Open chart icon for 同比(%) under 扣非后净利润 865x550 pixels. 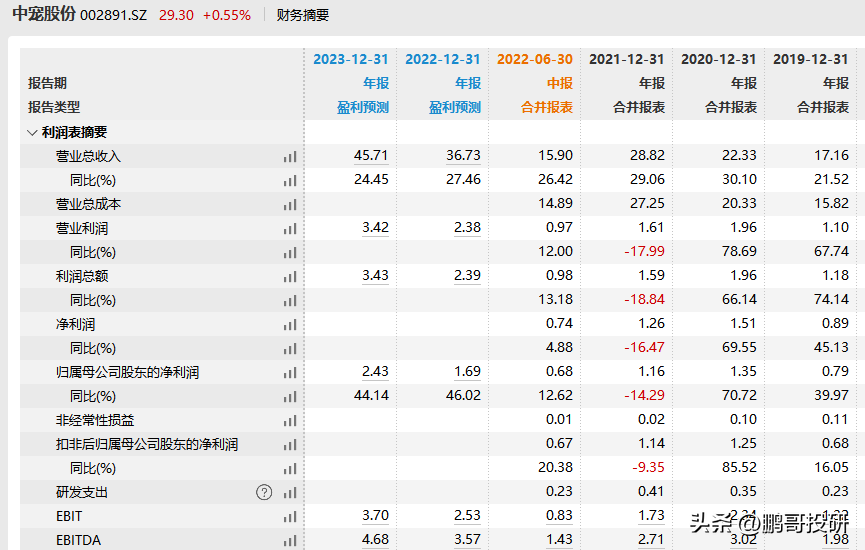pyautogui.click(x=290, y=468)
